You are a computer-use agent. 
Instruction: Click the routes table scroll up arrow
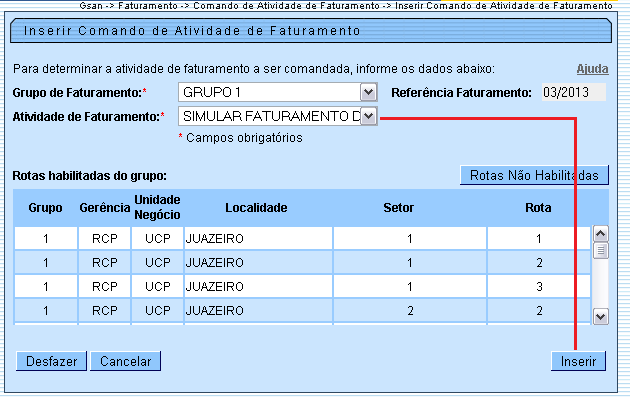coord(601,234)
